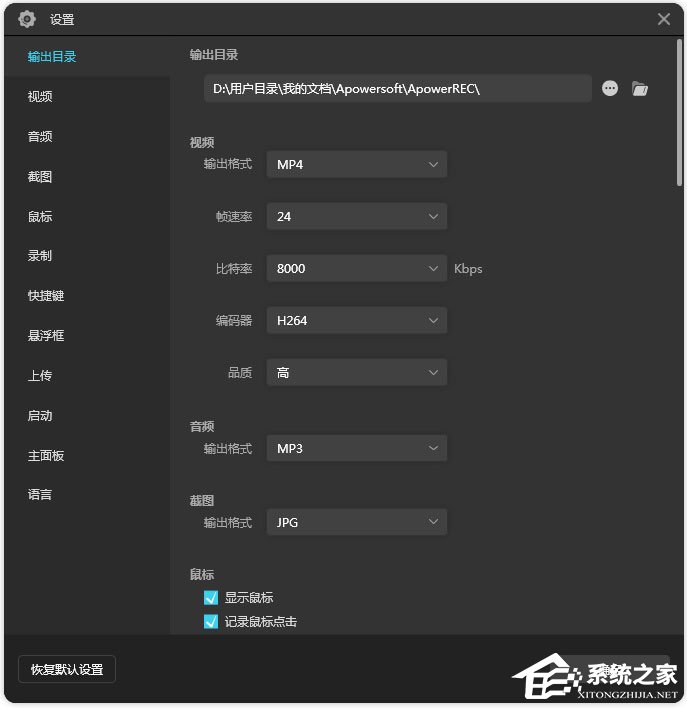Click the vertical scrollbar on the right

tap(680, 120)
